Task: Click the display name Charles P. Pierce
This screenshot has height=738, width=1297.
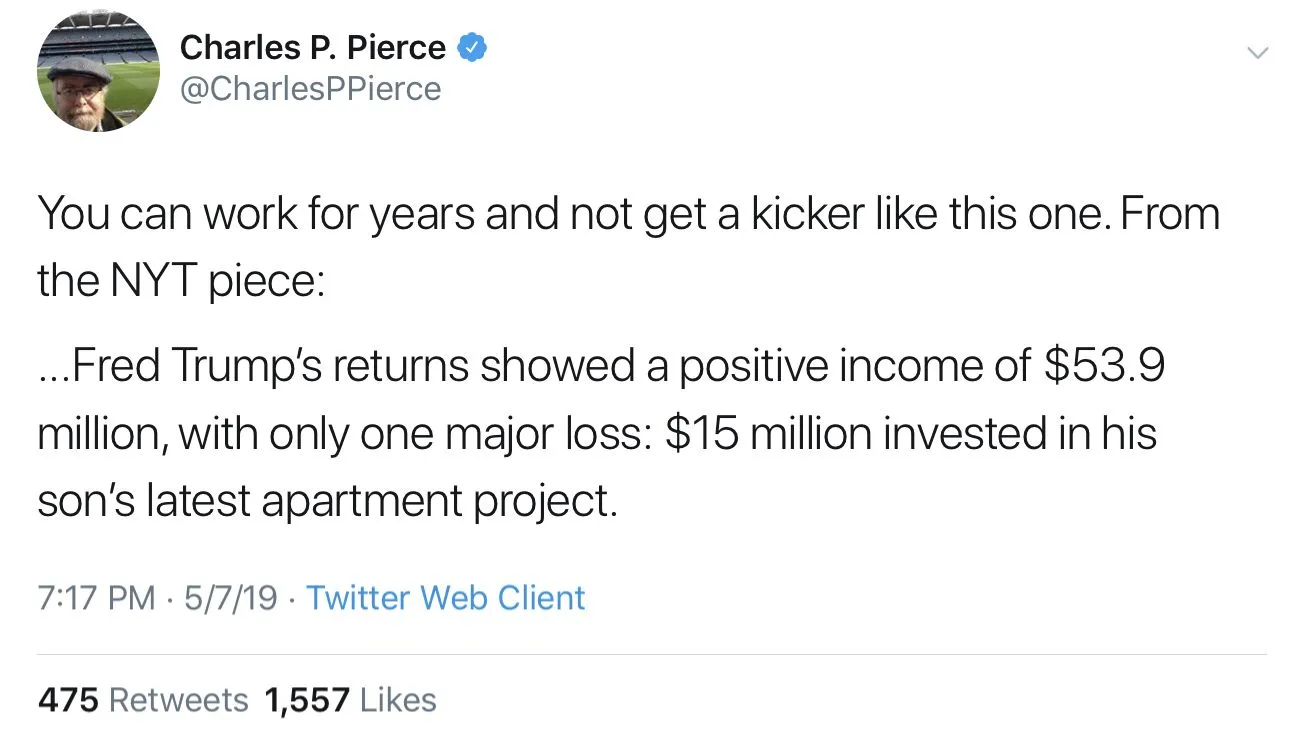Action: point(312,47)
